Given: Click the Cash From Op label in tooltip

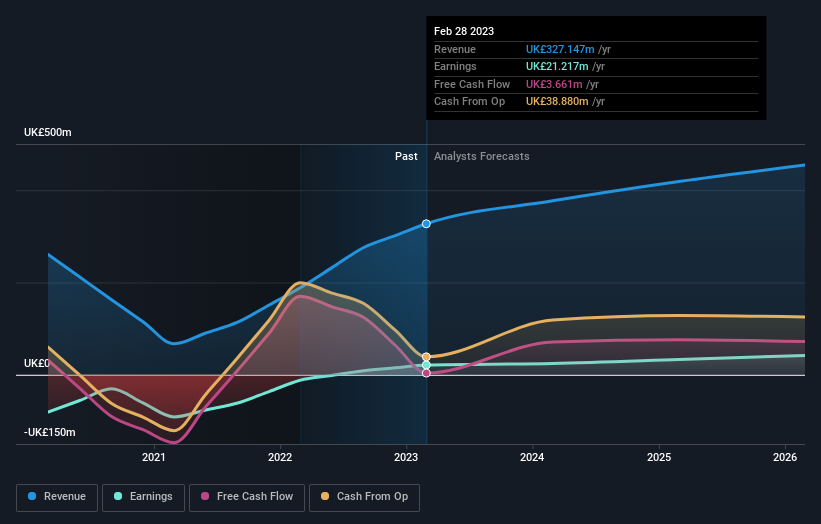Looking at the screenshot, I should (469, 102).
